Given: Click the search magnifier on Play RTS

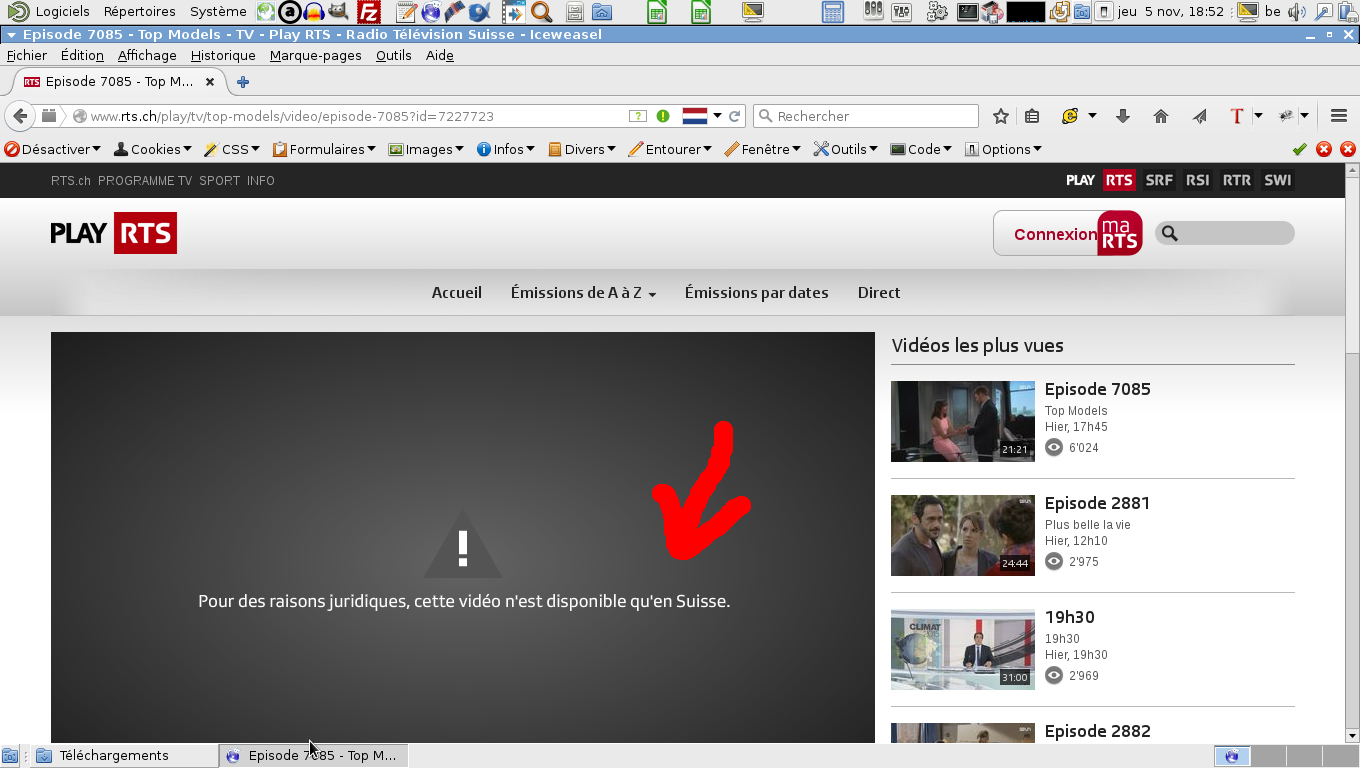Looking at the screenshot, I should tap(1170, 234).
